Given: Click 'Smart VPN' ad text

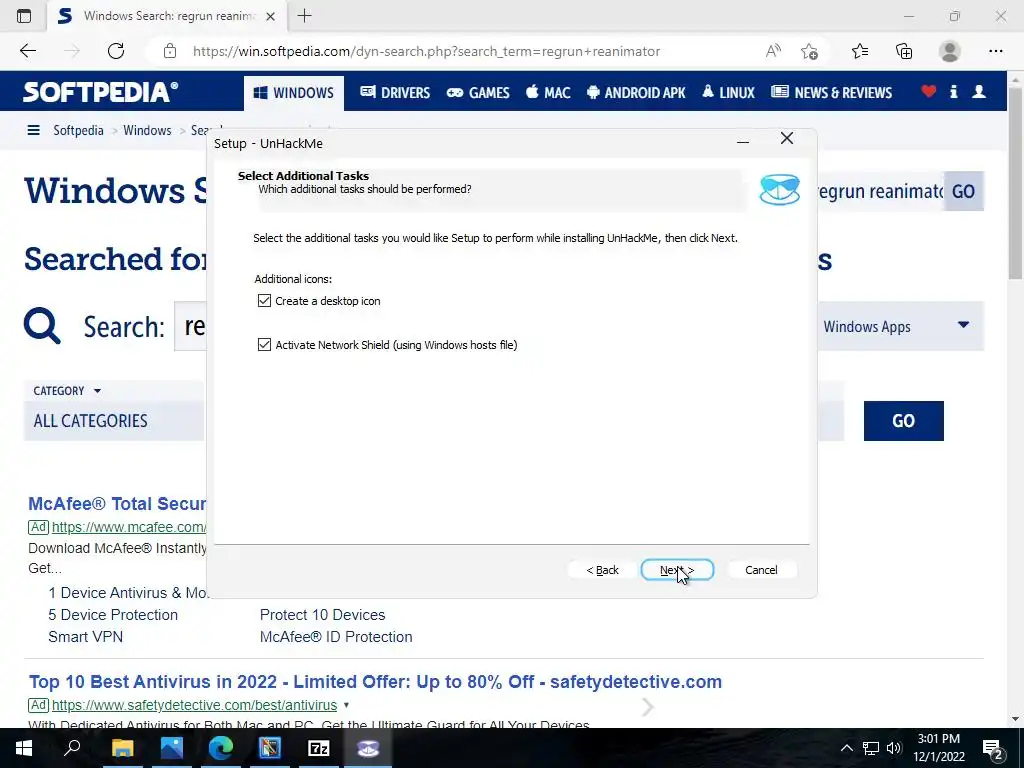Looking at the screenshot, I should [x=86, y=637].
